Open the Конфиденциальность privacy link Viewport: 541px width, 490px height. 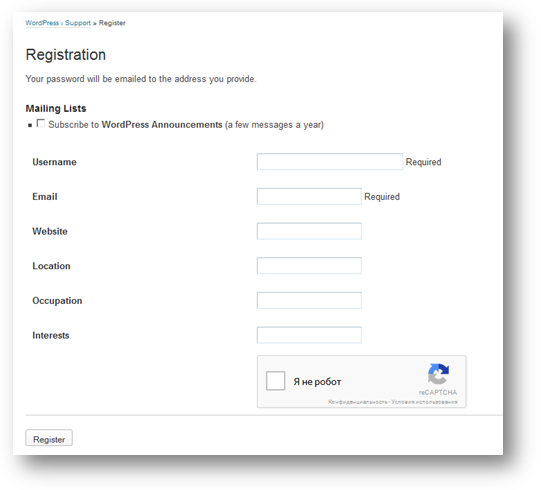coord(358,402)
